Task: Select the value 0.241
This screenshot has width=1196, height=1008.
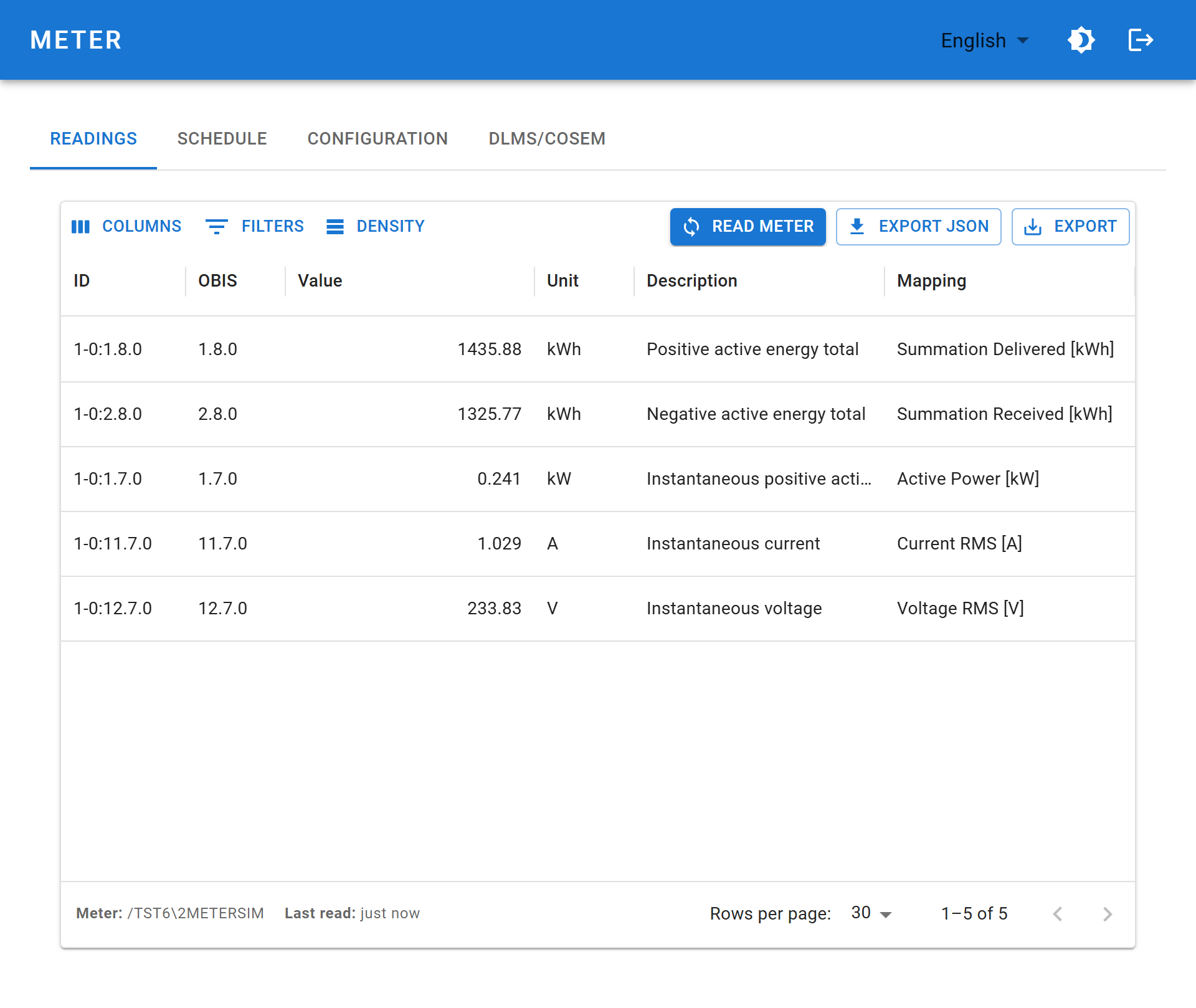Action: (499, 478)
